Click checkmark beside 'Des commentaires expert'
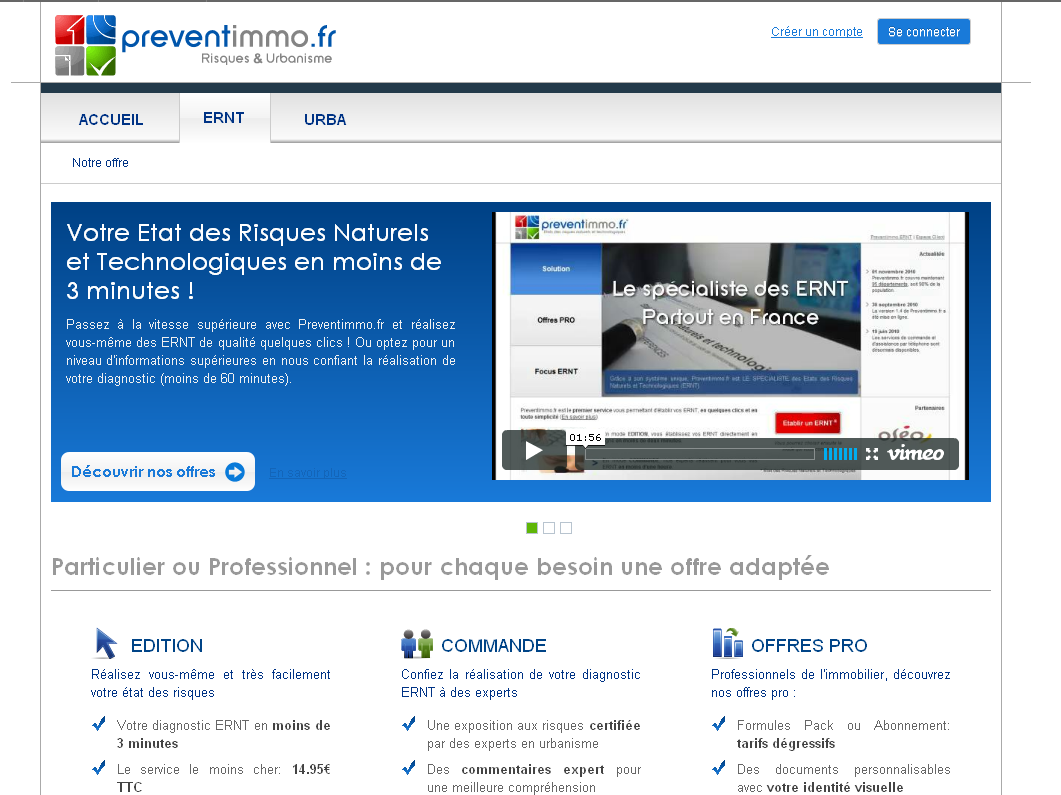Image resolution: width=1061 pixels, height=795 pixels. pos(409,768)
